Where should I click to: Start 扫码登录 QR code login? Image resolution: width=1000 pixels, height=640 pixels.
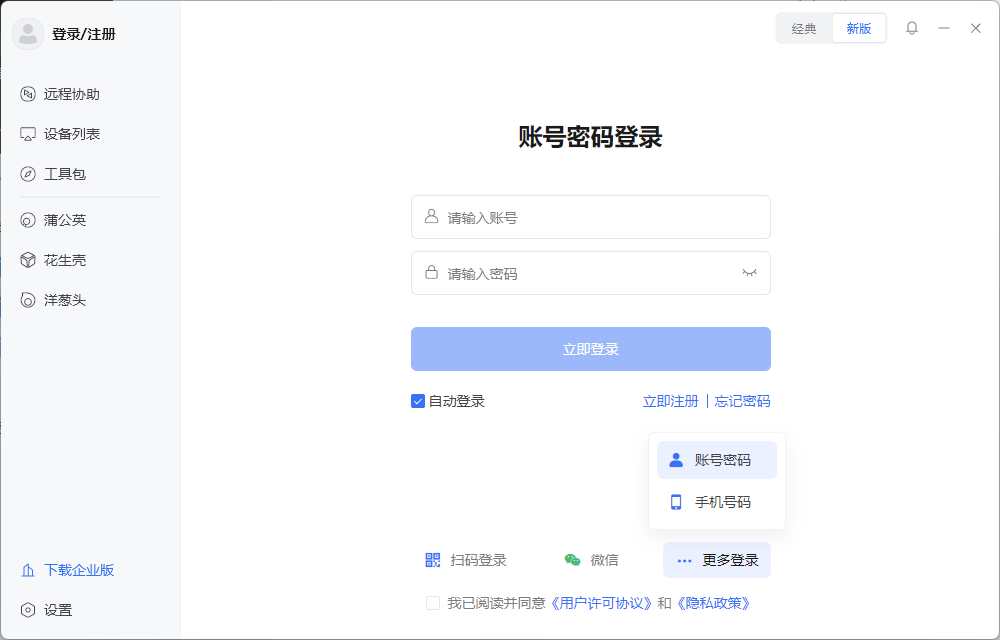(470, 560)
